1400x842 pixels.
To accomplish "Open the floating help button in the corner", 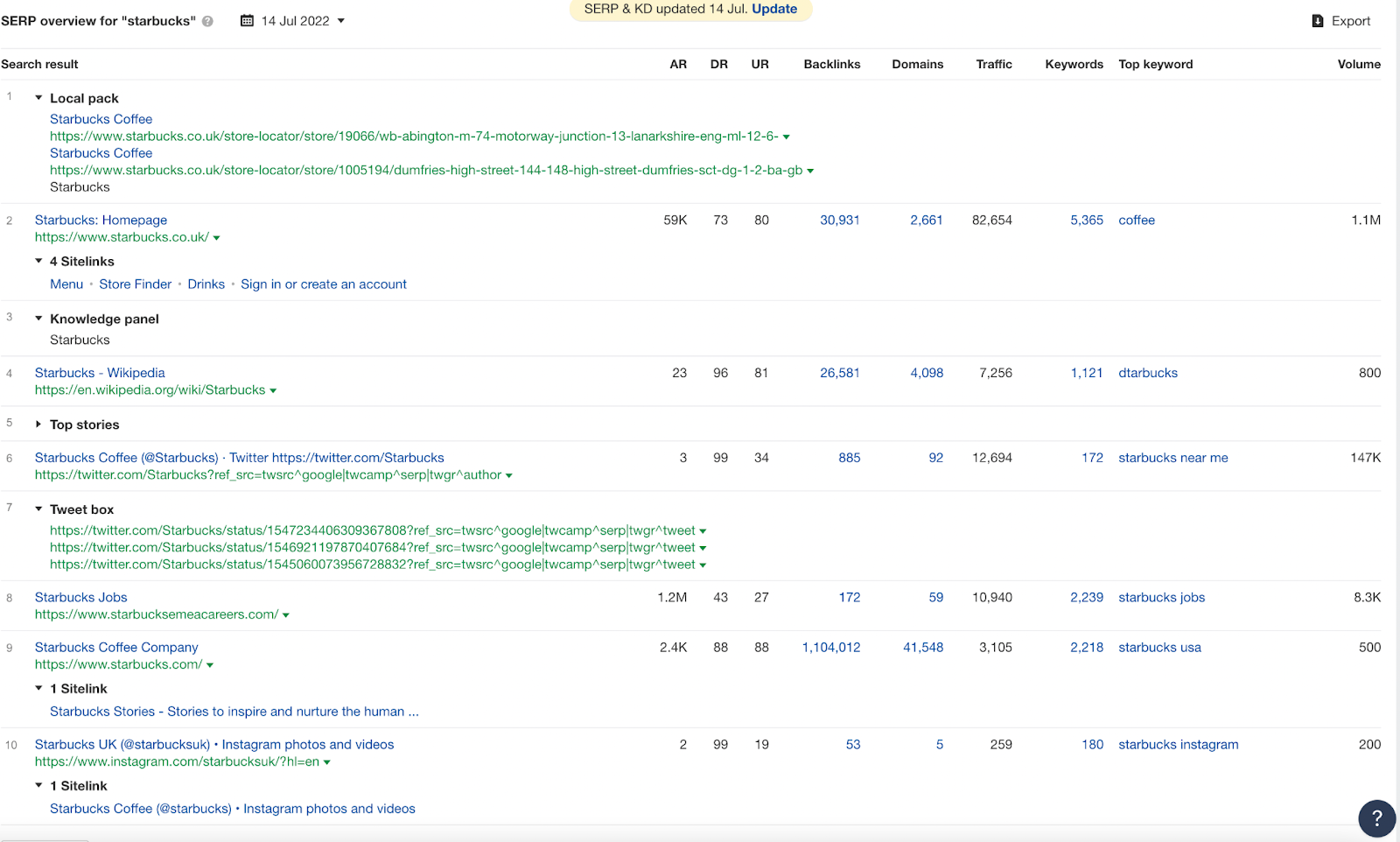I will click(1376, 818).
